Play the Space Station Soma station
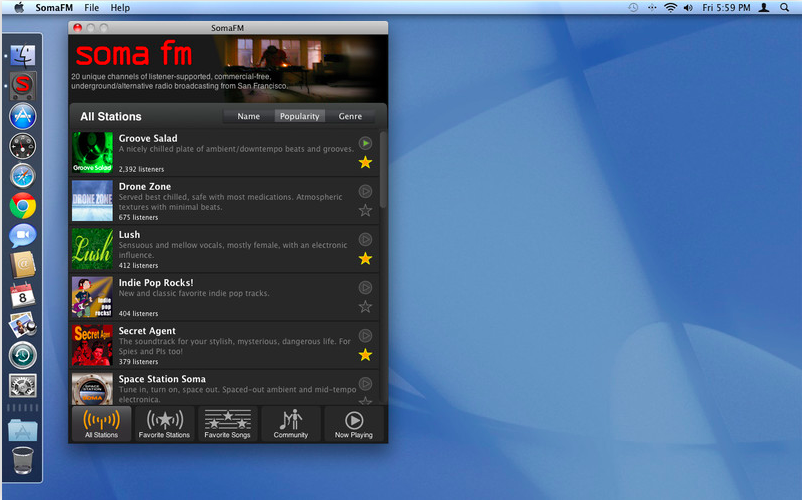The image size is (802, 500). tap(365, 383)
